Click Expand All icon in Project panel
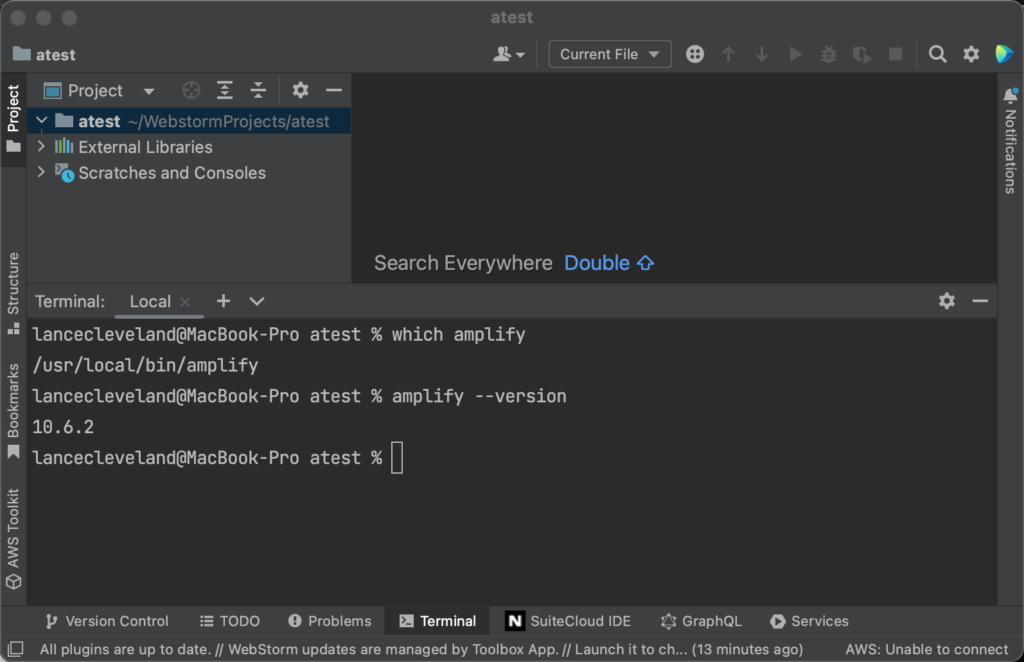1024x662 pixels. (225, 91)
